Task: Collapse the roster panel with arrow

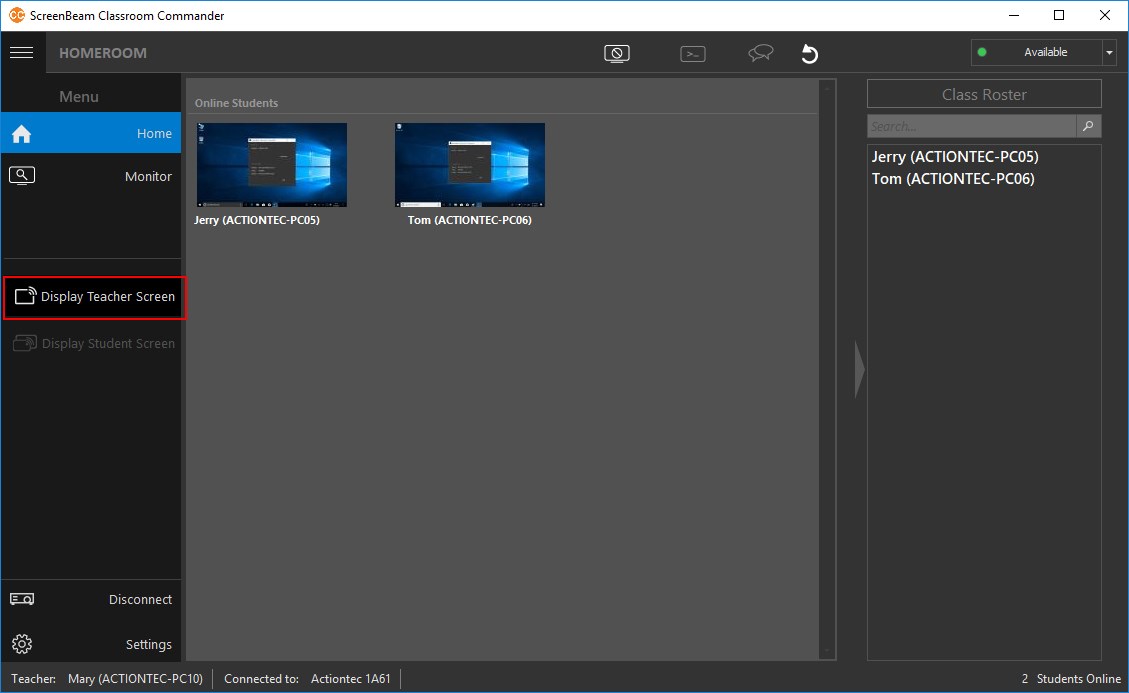Action: tap(859, 369)
